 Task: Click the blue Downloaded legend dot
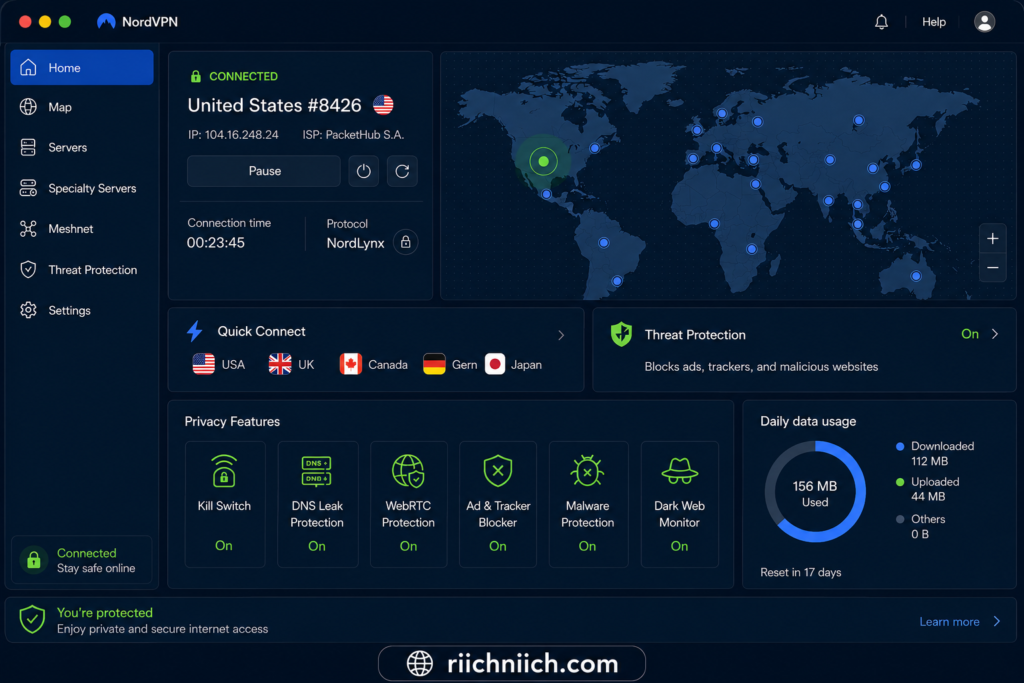click(x=900, y=447)
